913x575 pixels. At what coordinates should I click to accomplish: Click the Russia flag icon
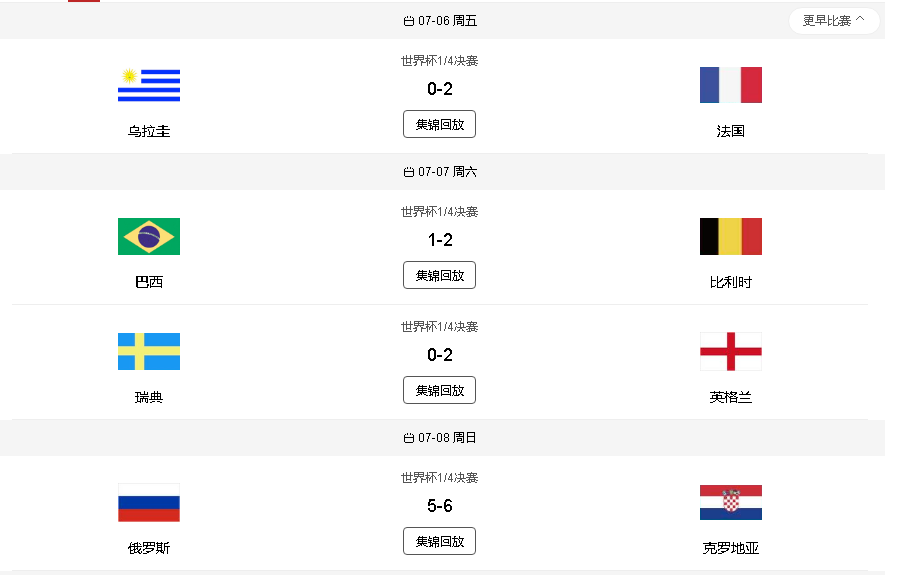[148, 502]
